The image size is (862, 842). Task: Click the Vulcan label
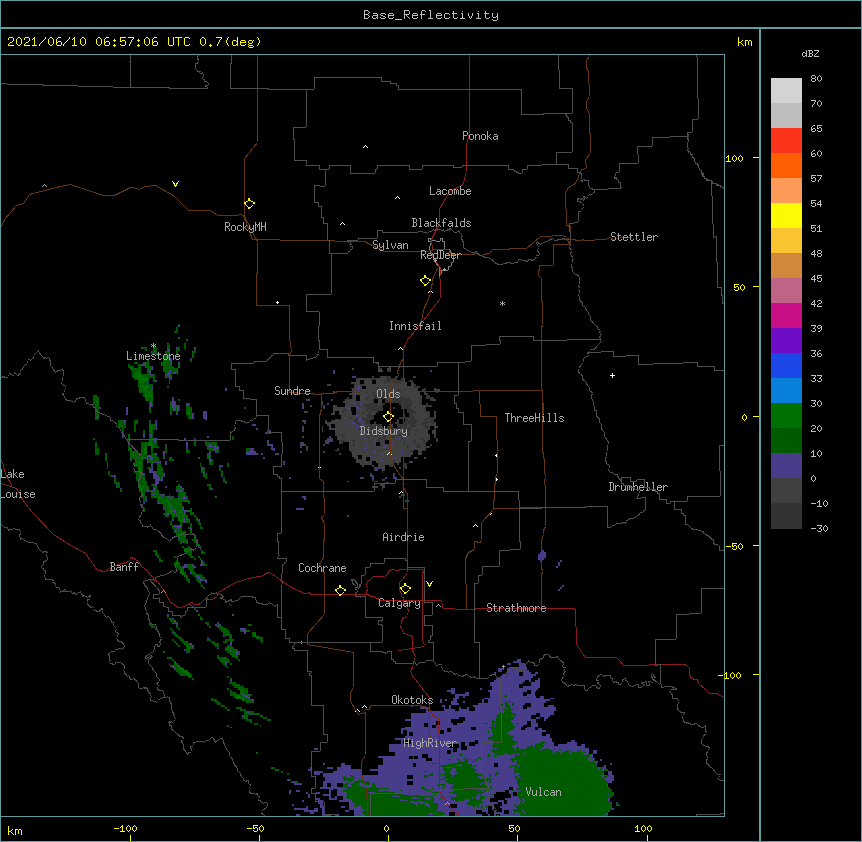pos(543,792)
